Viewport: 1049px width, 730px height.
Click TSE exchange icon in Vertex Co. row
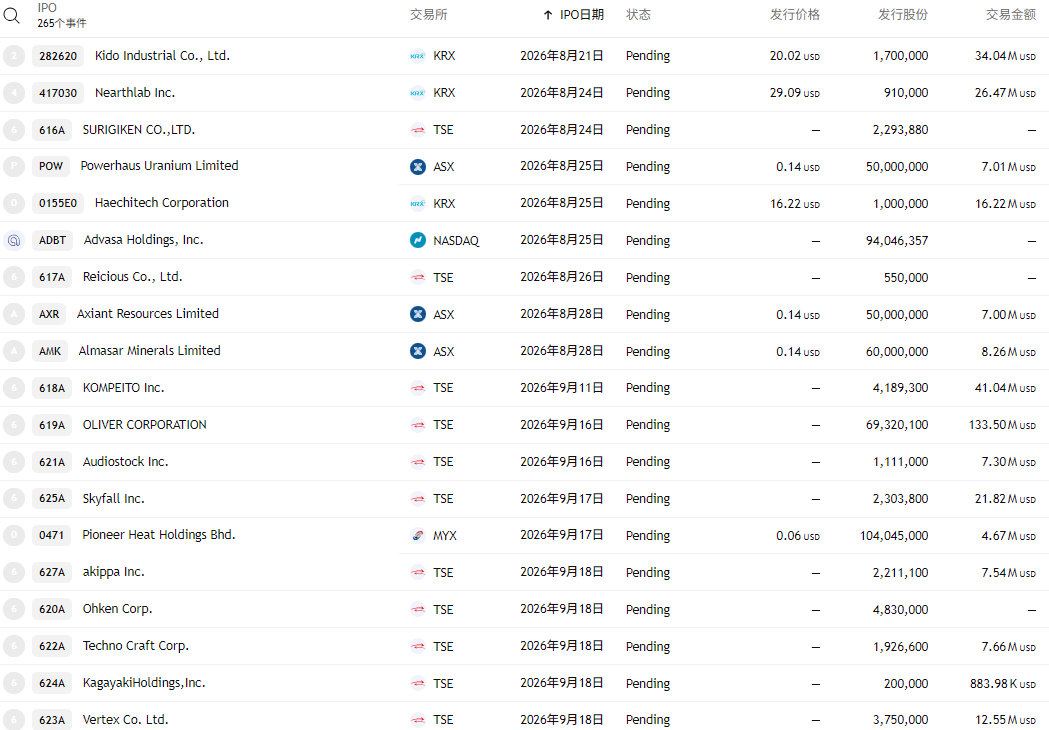[417, 720]
